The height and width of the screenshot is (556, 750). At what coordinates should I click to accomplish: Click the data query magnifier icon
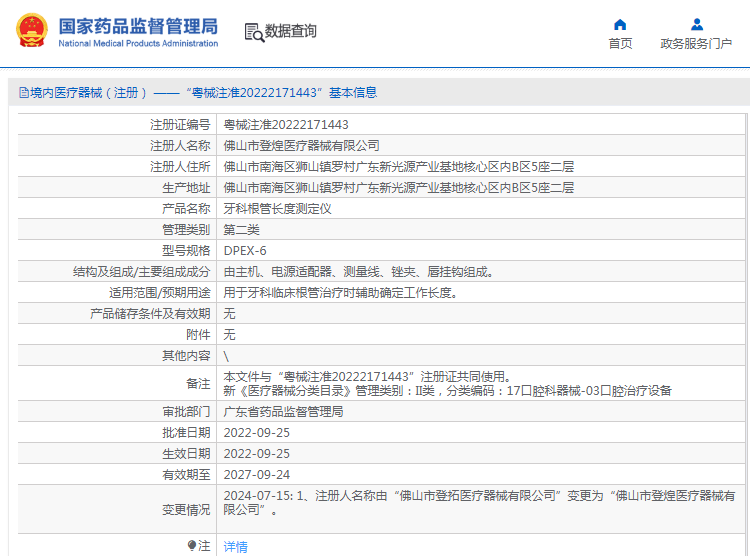(x=254, y=33)
